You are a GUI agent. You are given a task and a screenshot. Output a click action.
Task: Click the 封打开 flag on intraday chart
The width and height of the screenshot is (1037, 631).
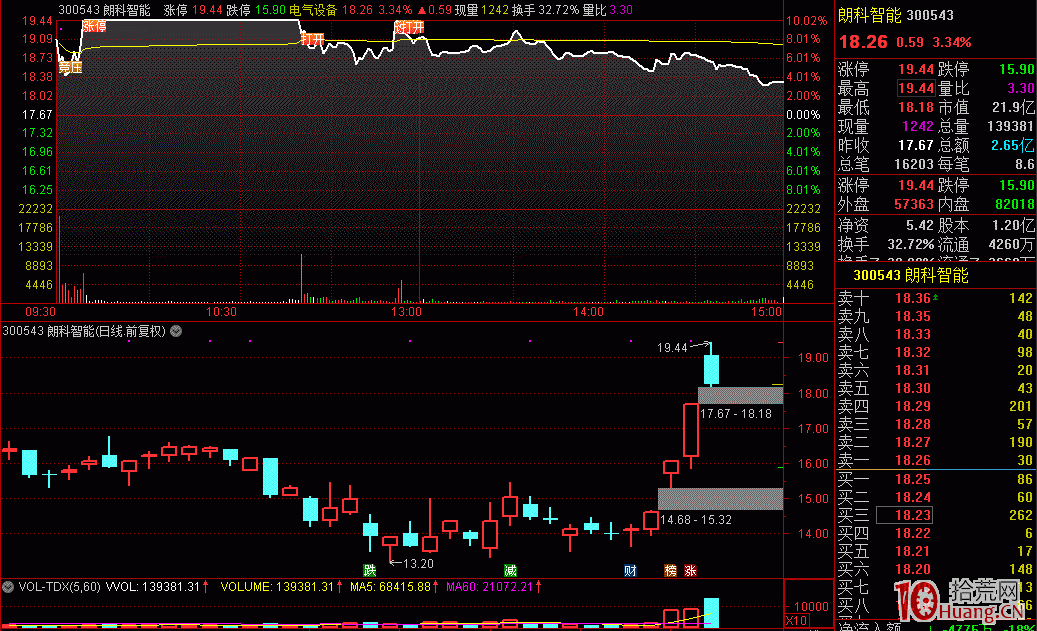click(x=408, y=27)
